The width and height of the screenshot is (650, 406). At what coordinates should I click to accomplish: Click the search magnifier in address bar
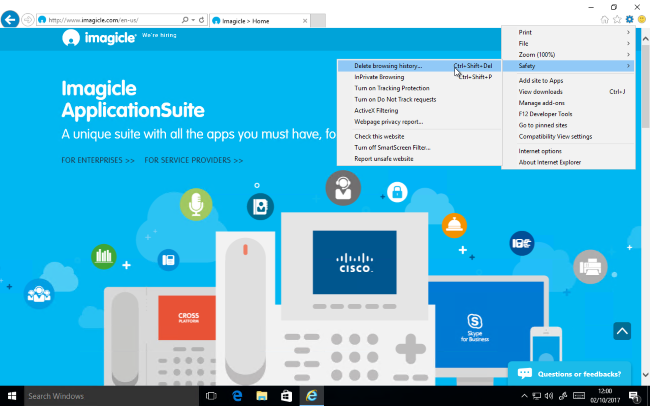185,20
